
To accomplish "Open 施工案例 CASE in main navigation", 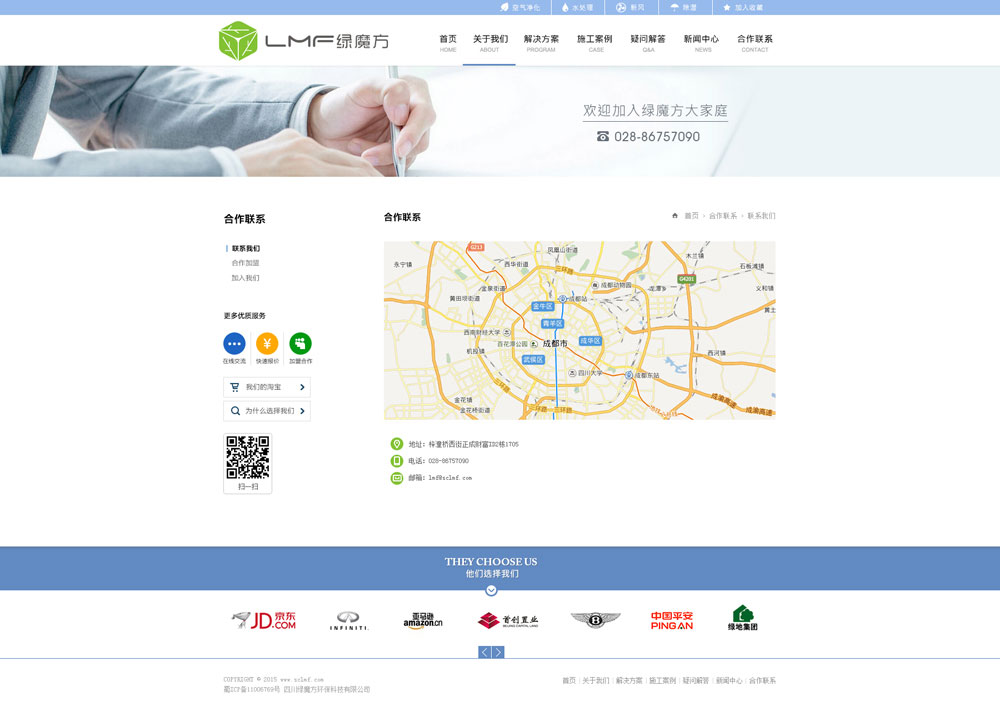I will [x=594, y=43].
